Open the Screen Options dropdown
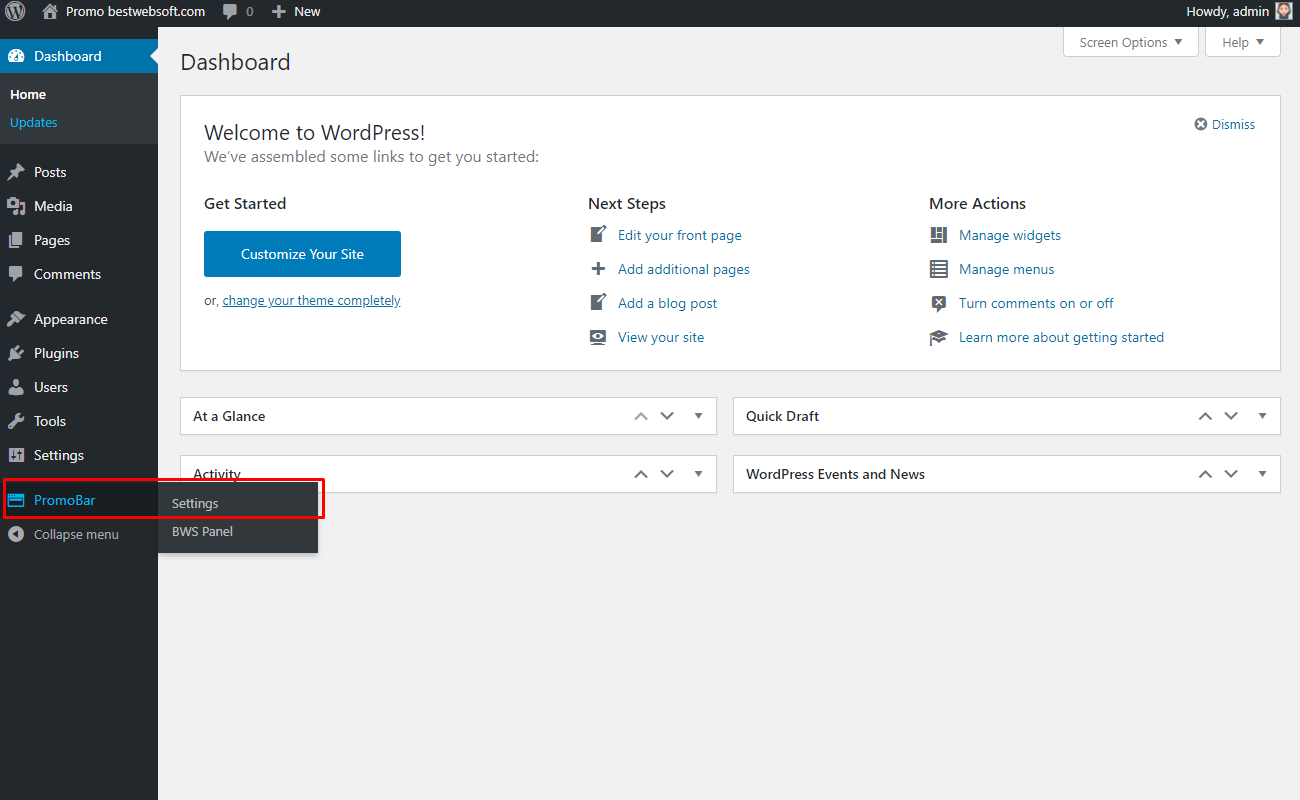 (1131, 42)
